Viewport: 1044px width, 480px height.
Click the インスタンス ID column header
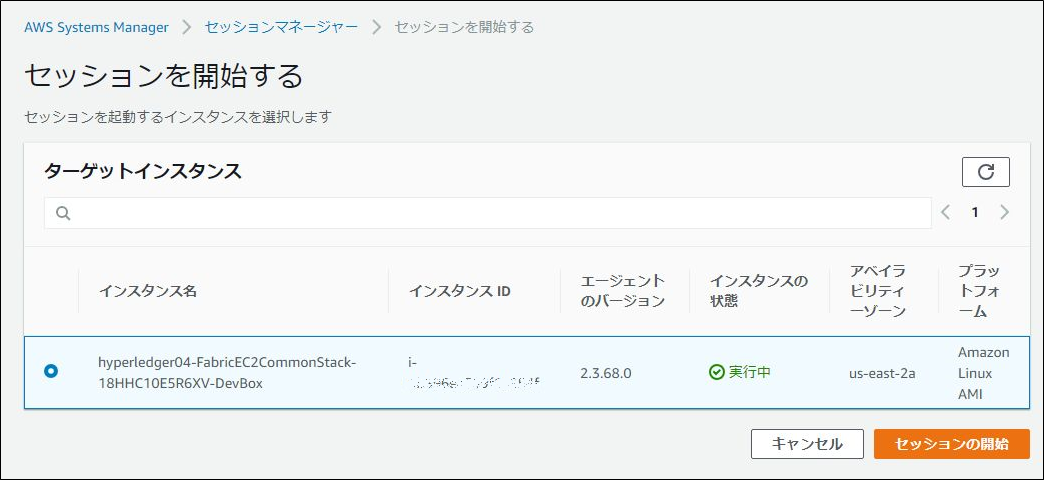point(459,291)
